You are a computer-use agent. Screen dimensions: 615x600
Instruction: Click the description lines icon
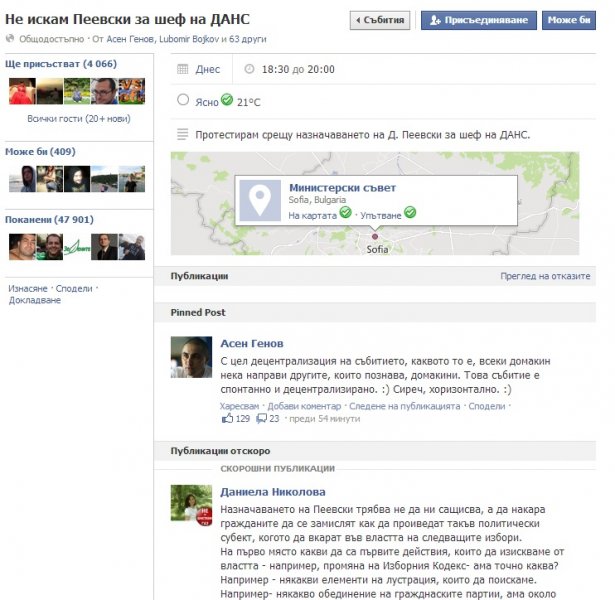182,134
